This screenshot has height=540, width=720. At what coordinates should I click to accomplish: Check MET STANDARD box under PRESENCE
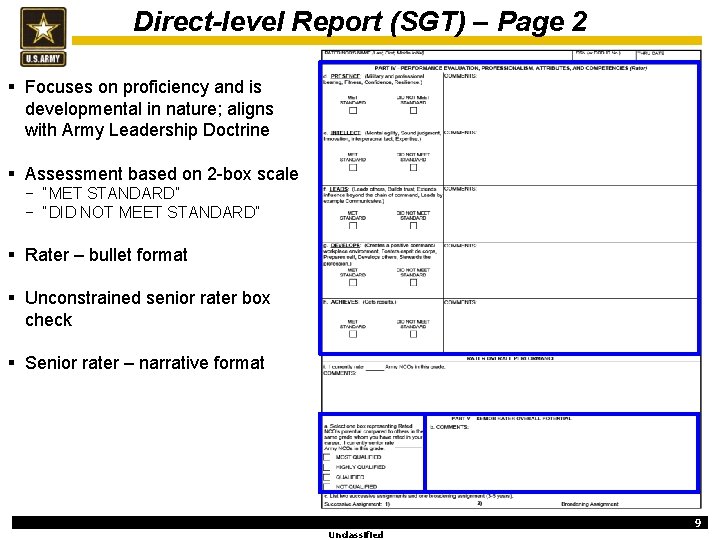353,111
